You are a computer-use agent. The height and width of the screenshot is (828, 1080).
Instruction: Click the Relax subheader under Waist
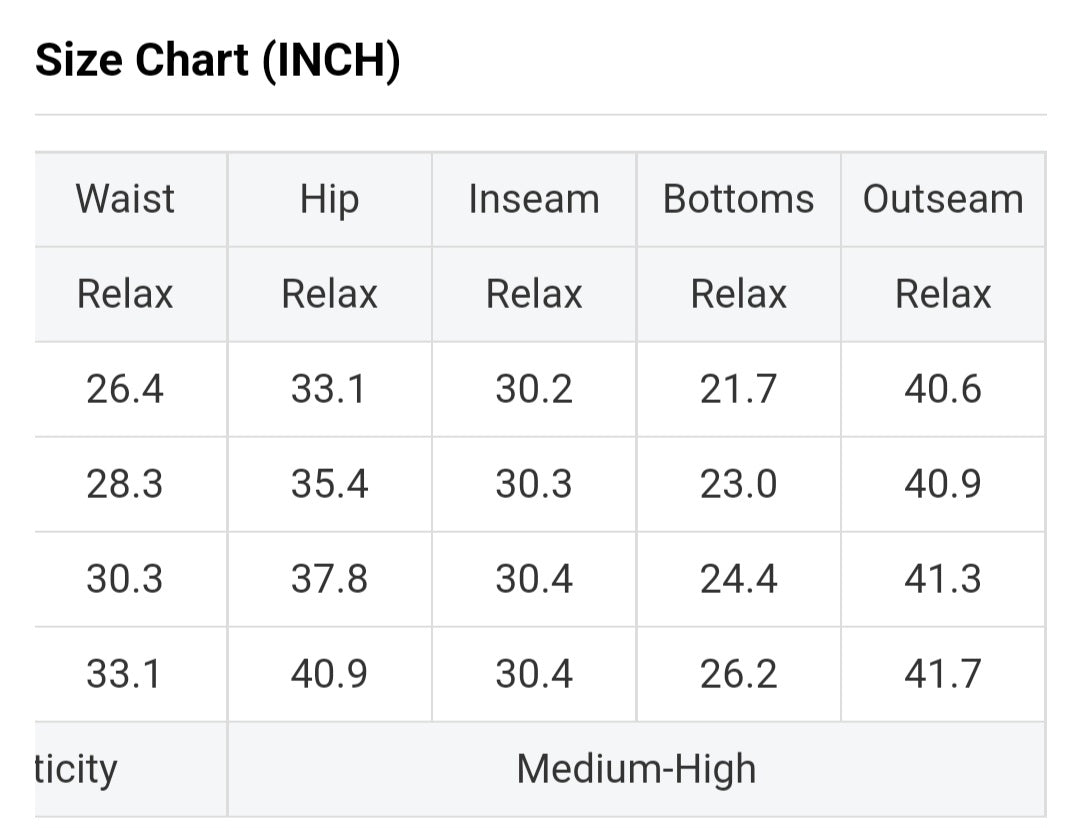(125, 294)
